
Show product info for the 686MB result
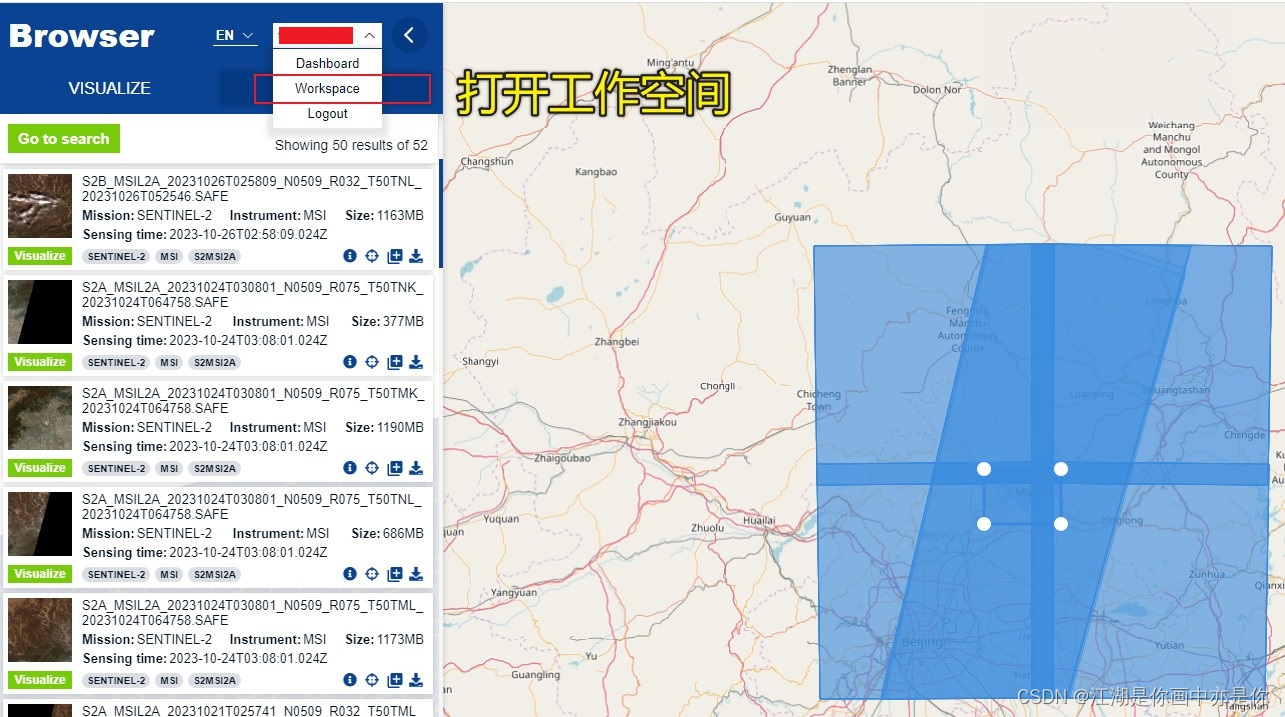350,574
